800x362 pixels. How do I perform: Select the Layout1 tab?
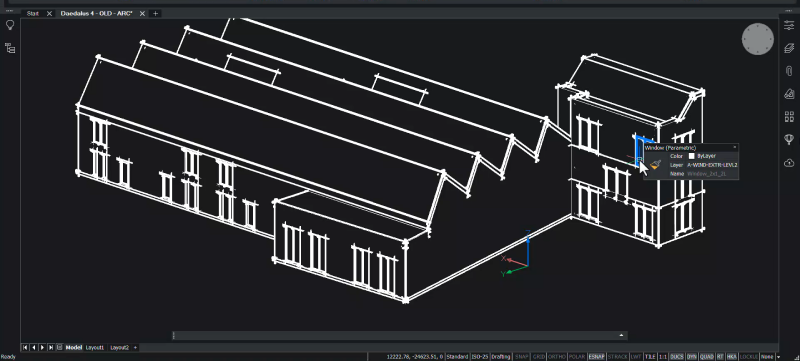pyautogui.click(x=95, y=347)
